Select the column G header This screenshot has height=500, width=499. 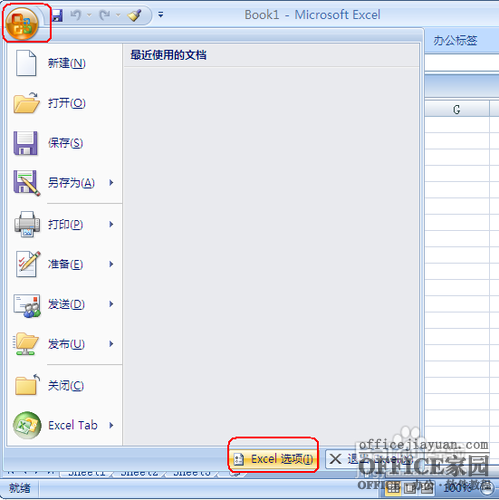(457, 109)
